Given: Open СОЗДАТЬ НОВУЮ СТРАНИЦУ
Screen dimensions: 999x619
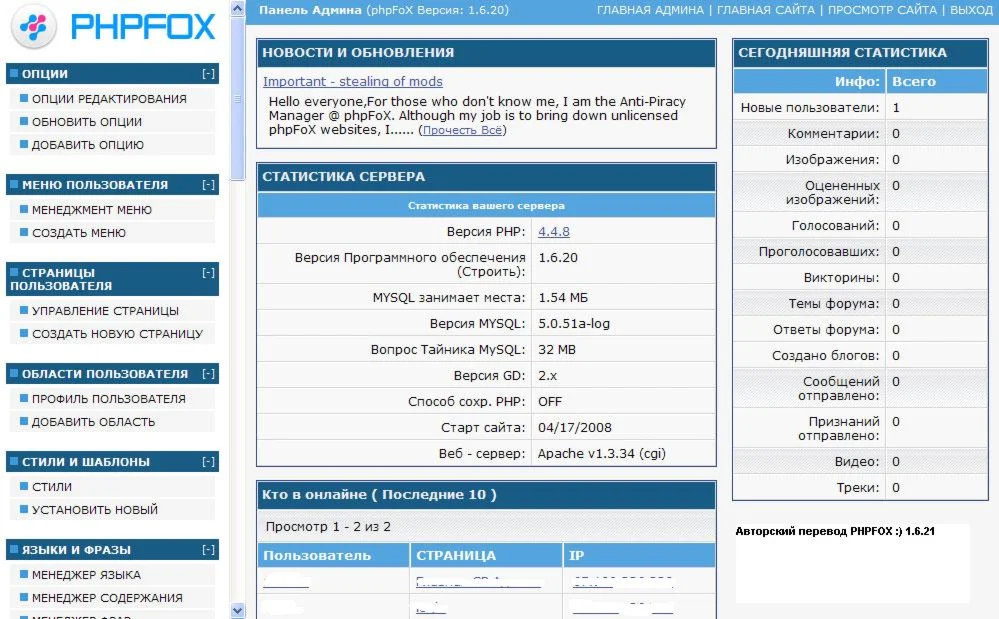Looking at the screenshot, I should 117,334.
